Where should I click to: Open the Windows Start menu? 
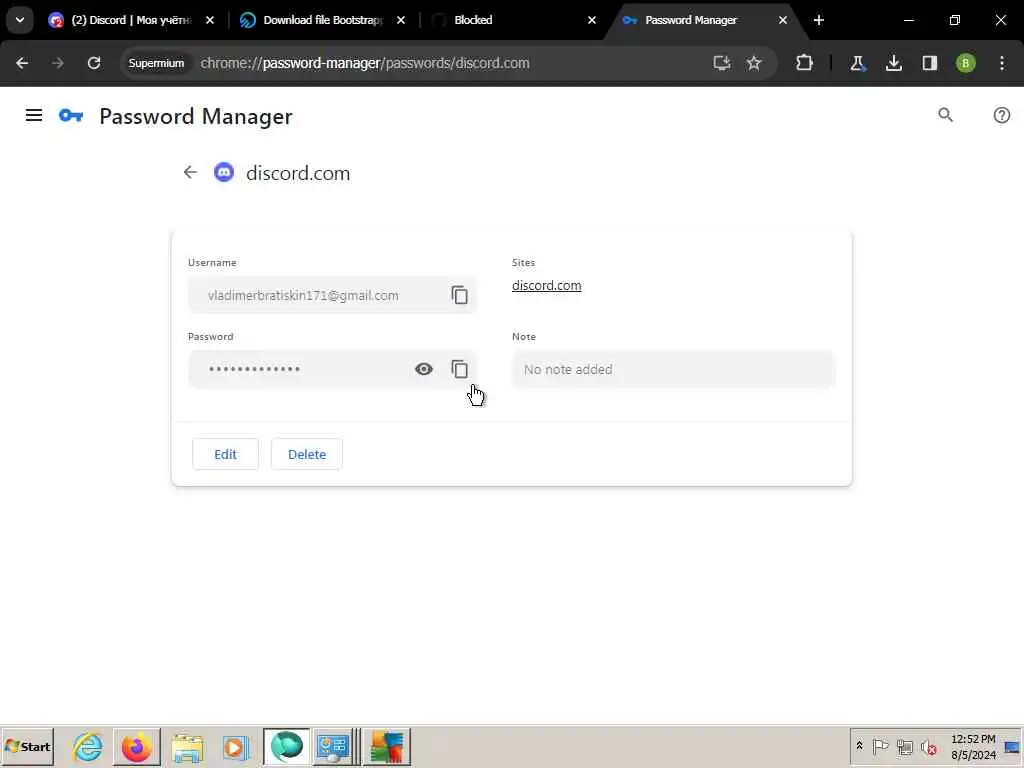pyautogui.click(x=27, y=746)
